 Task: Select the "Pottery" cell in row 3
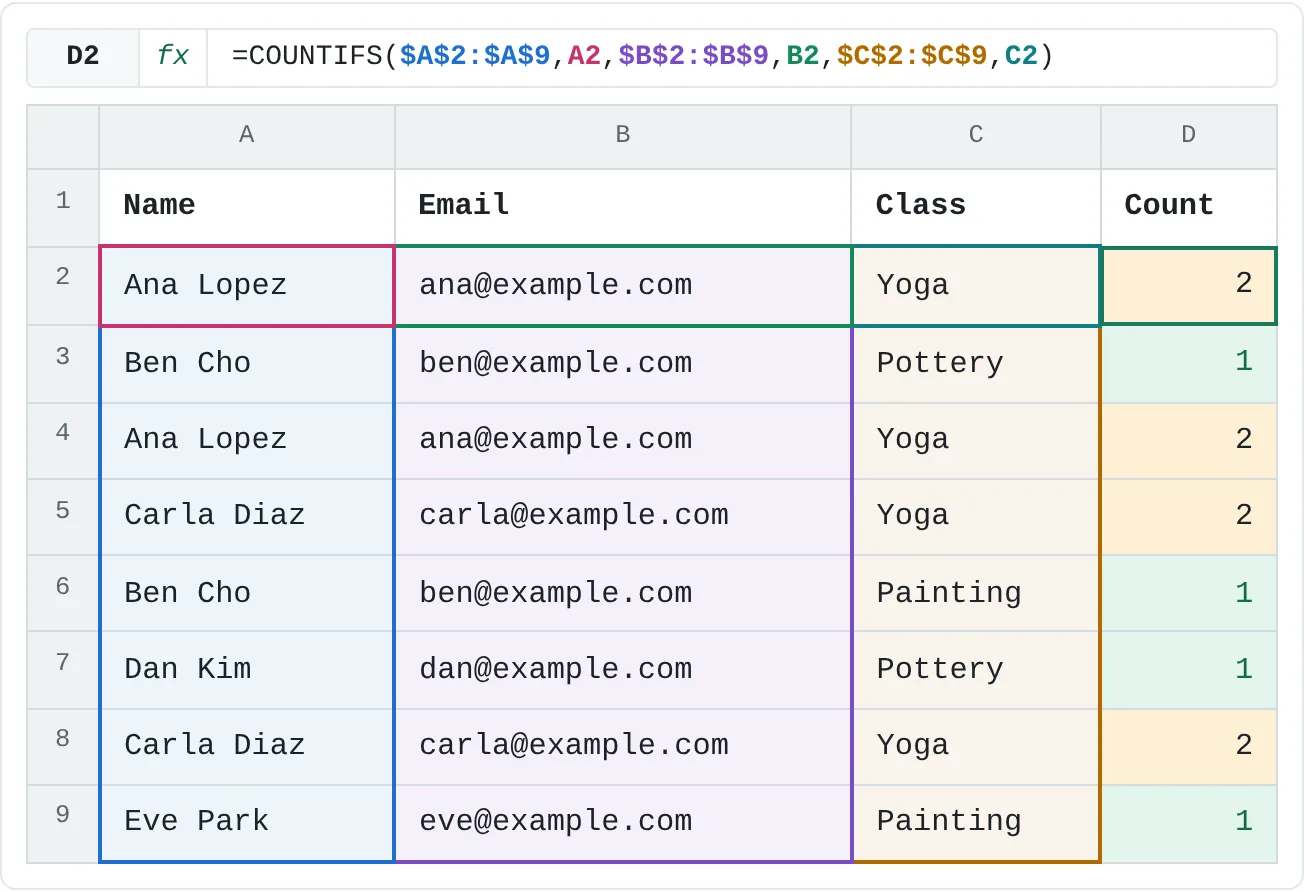coord(976,363)
